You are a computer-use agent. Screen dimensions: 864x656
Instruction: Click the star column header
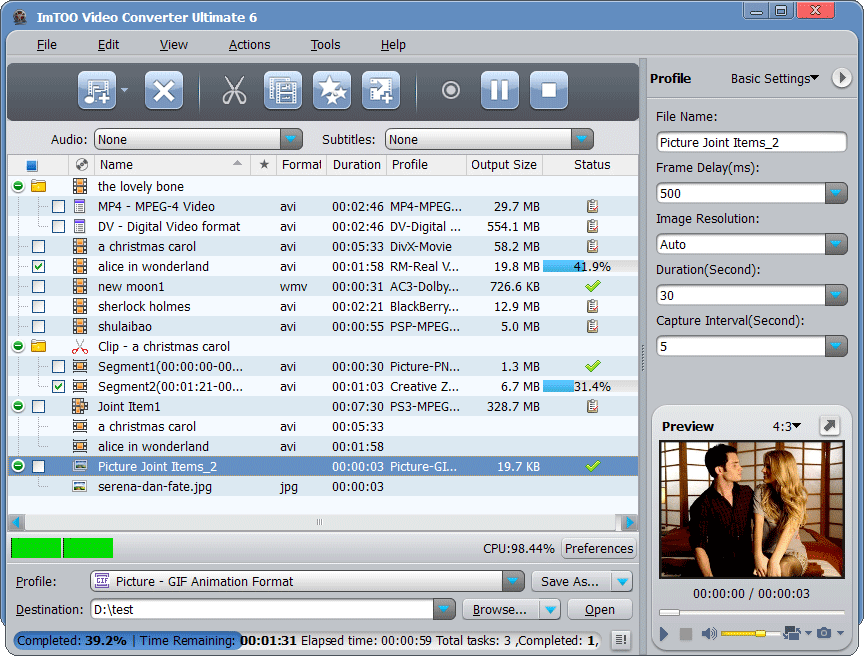pyautogui.click(x=264, y=165)
